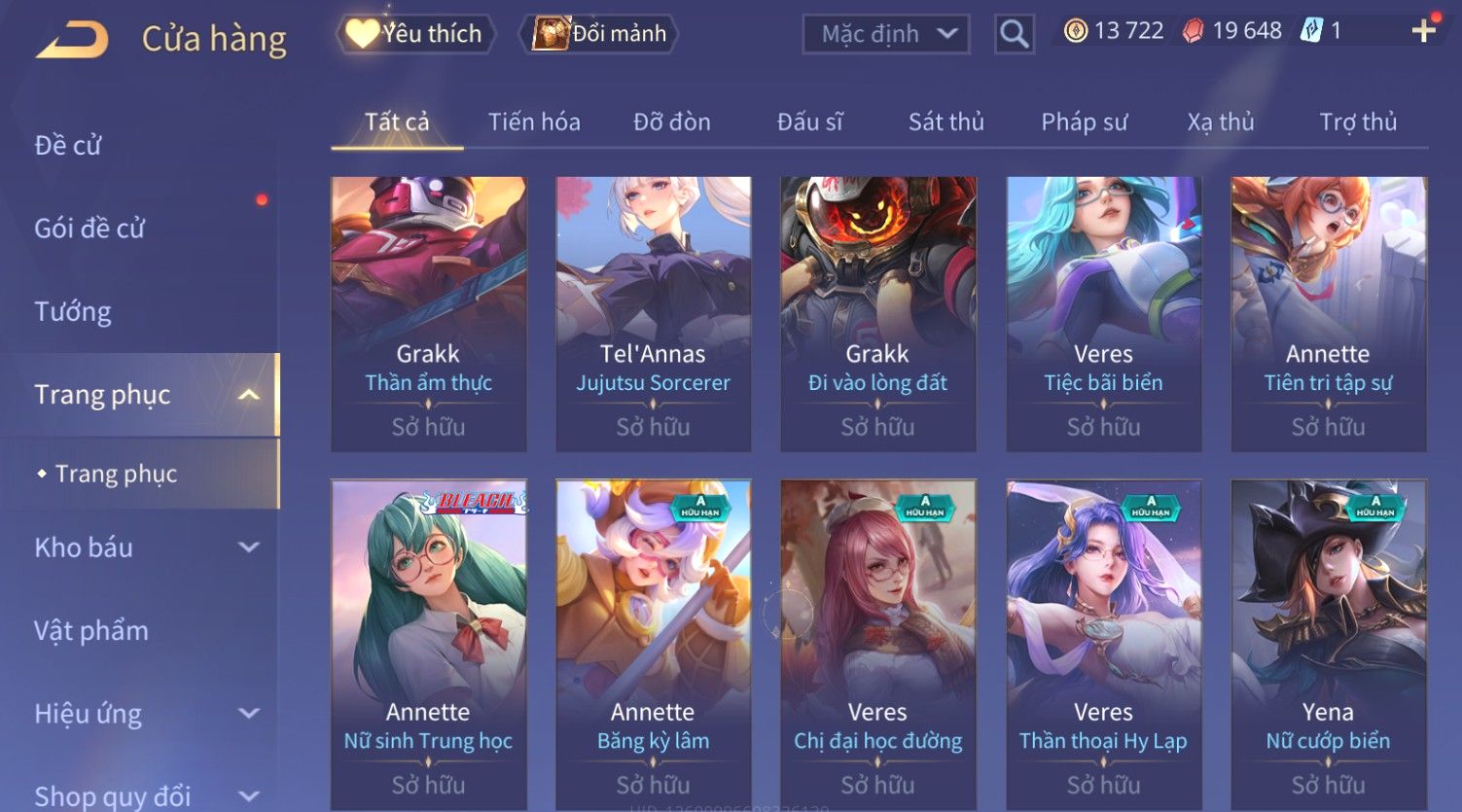1462x812 pixels.
Task: Open Gói đề cử in sidebar
Action: [89, 229]
